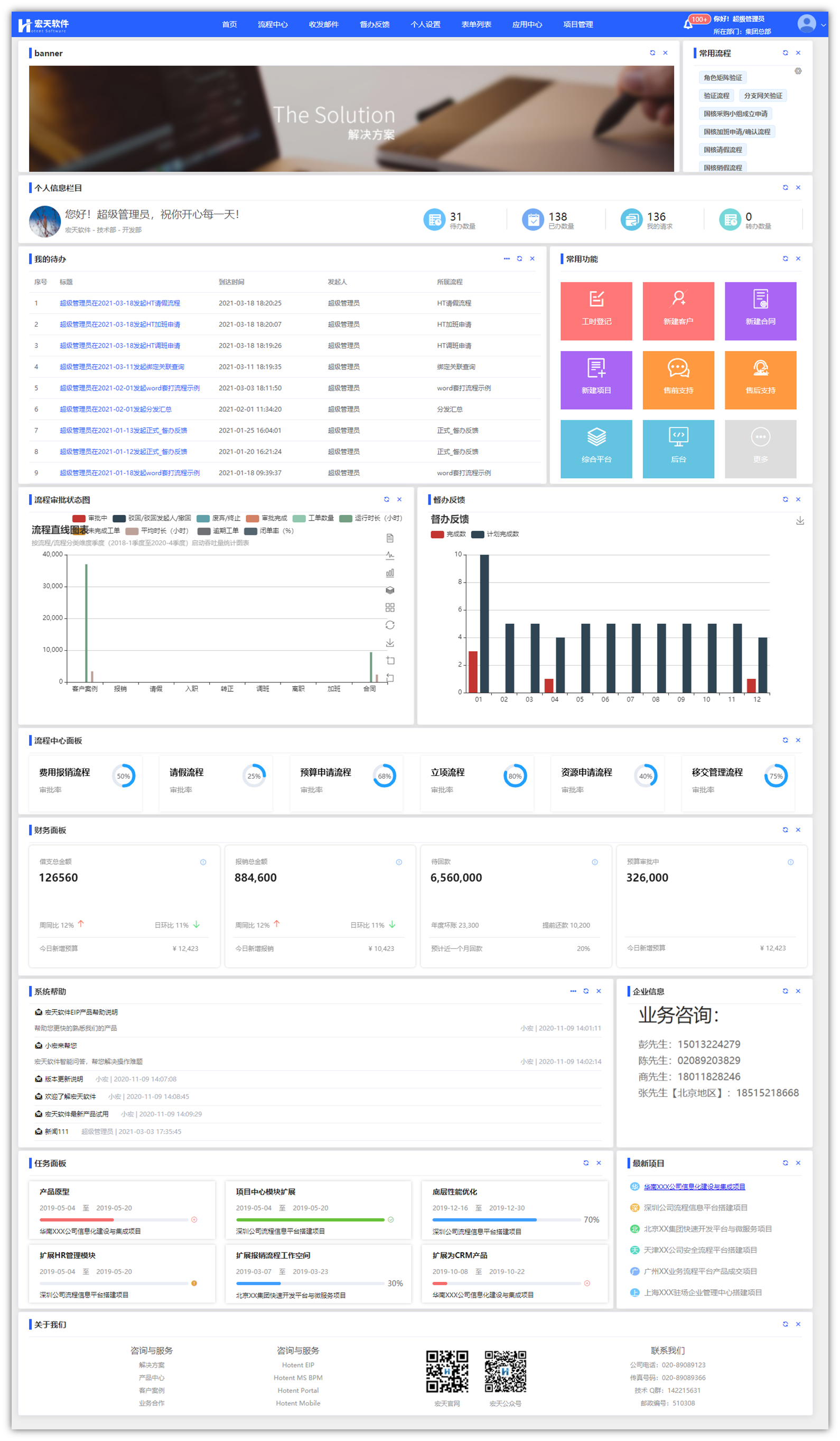This screenshot has width=840, height=1441.
Task: Click the user avatar in the header
Action: coord(806,23)
